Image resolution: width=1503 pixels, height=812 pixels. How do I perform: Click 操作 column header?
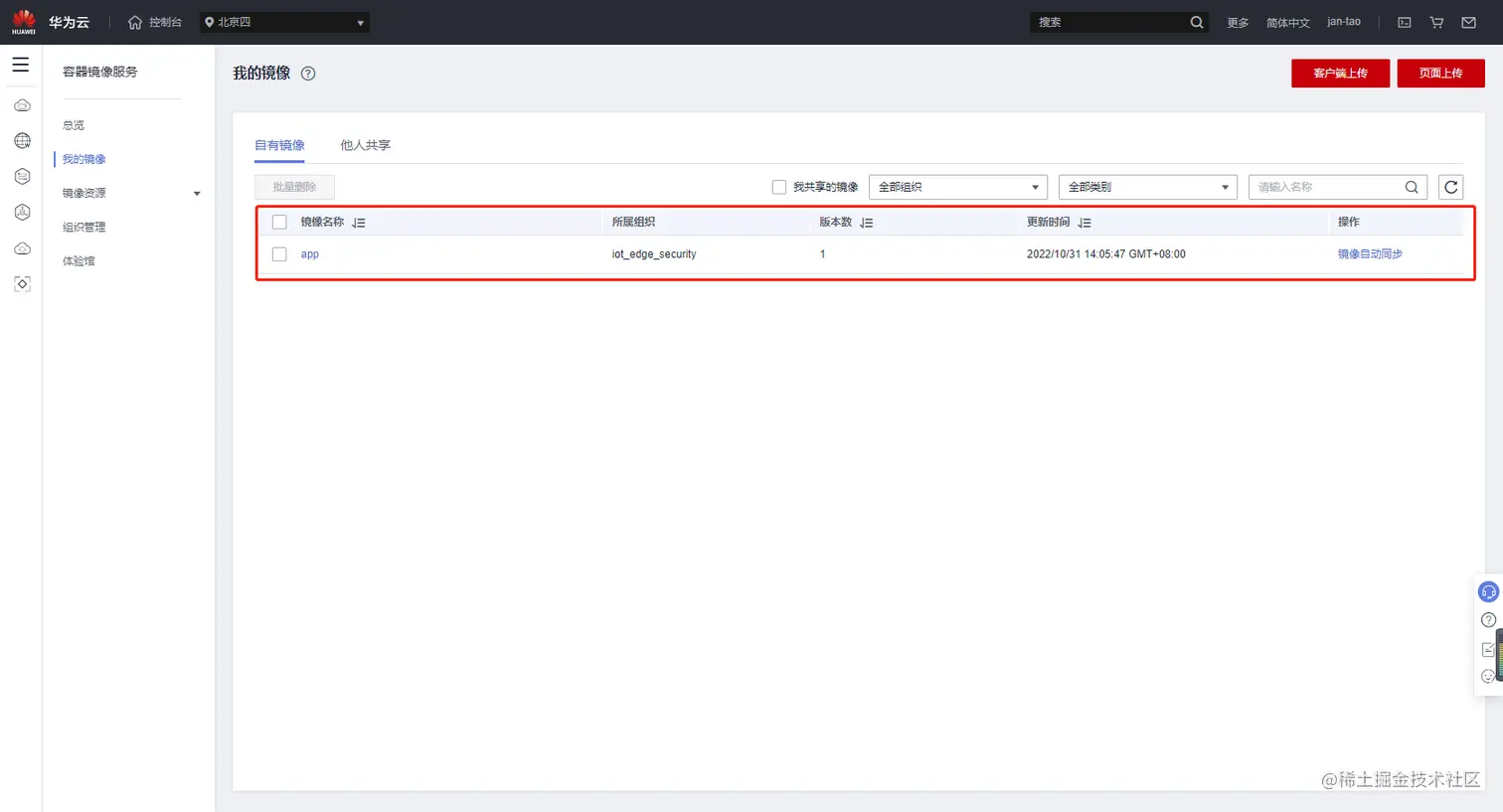point(1348,222)
